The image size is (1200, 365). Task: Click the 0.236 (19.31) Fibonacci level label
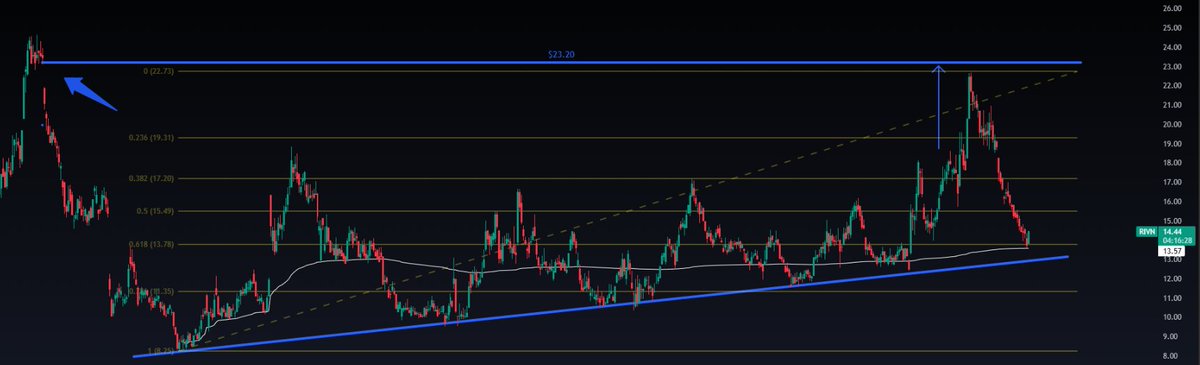point(151,138)
